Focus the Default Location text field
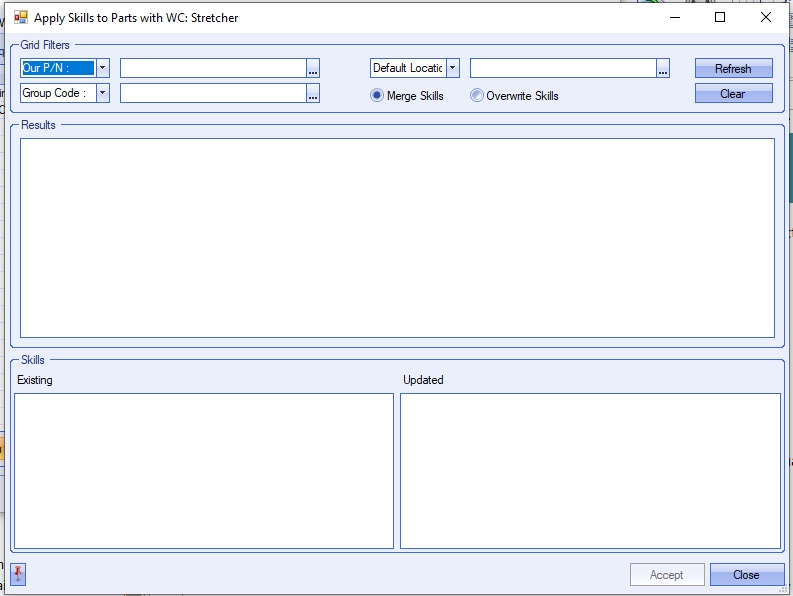Screen dimensions: 793x596 tap(562, 68)
